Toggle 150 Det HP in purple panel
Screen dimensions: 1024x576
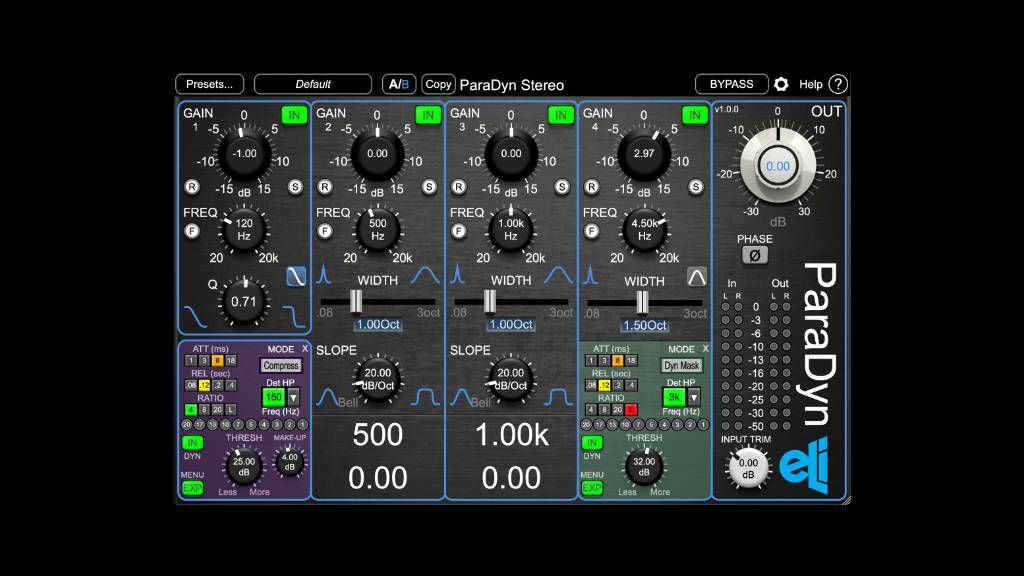(274, 396)
